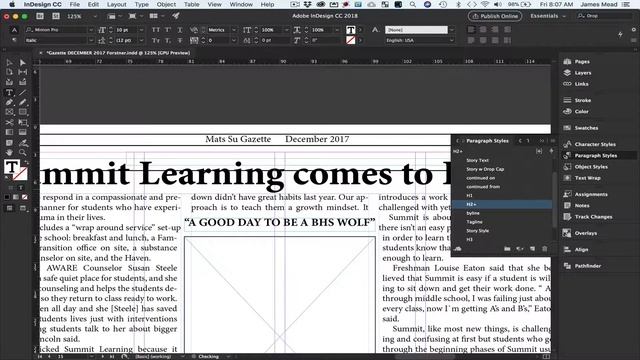Select the Direct Selection tool

point(23,62)
